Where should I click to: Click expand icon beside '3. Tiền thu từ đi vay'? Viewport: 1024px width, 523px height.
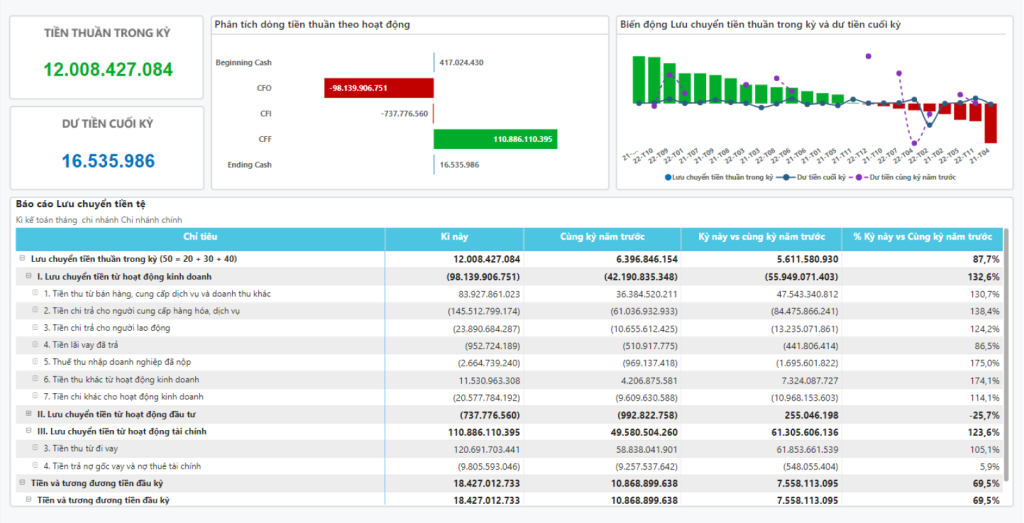[35, 448]
